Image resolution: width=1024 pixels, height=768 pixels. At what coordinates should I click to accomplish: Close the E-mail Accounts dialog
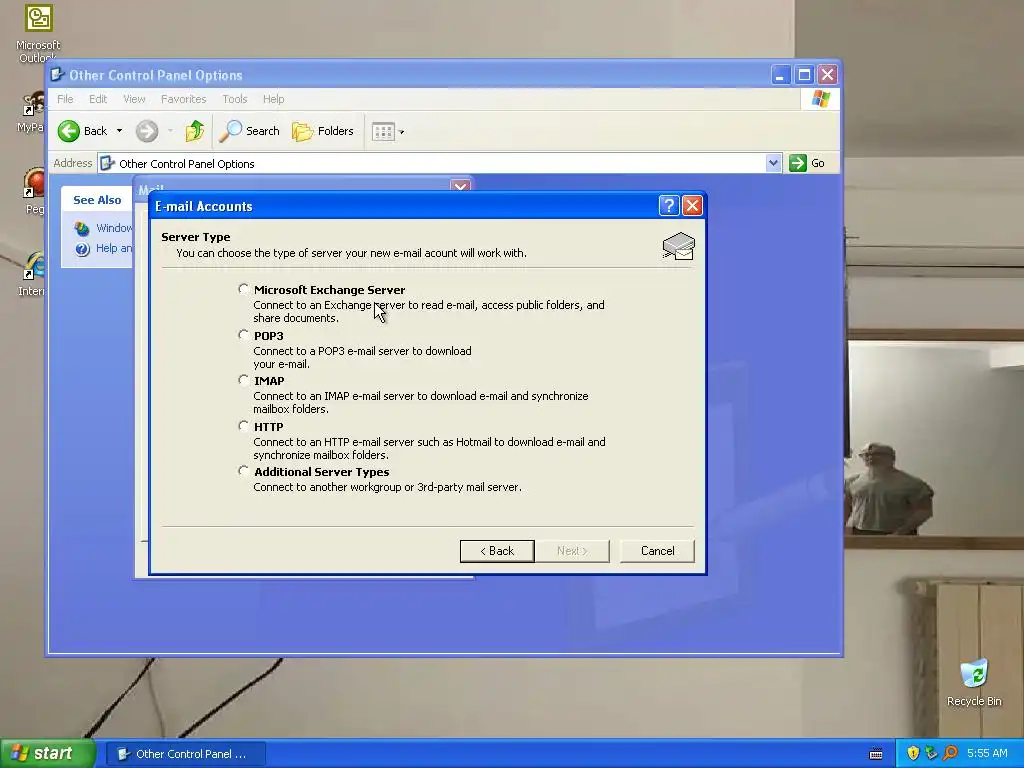(x=692, y=206)
